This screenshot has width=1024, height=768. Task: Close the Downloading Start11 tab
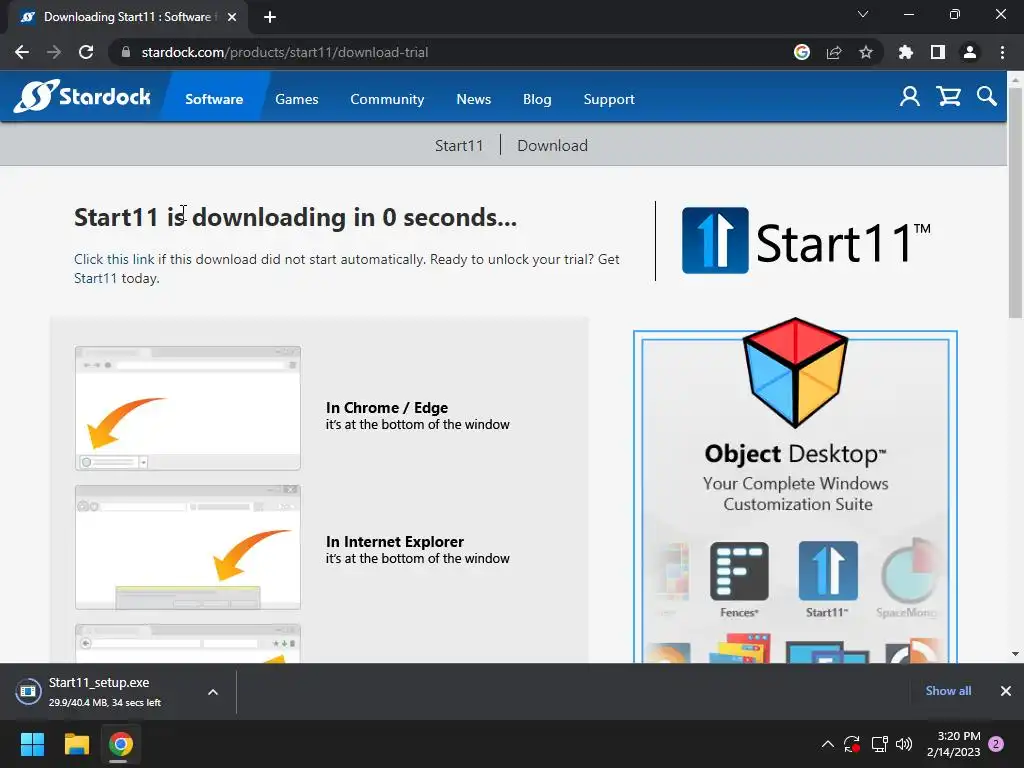(x=232, y=17)
